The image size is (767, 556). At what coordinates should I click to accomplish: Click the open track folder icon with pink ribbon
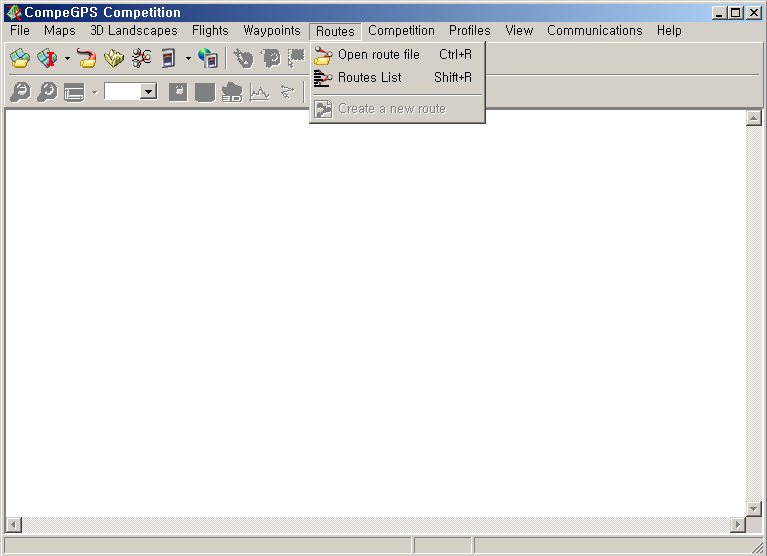click(87, 58)
